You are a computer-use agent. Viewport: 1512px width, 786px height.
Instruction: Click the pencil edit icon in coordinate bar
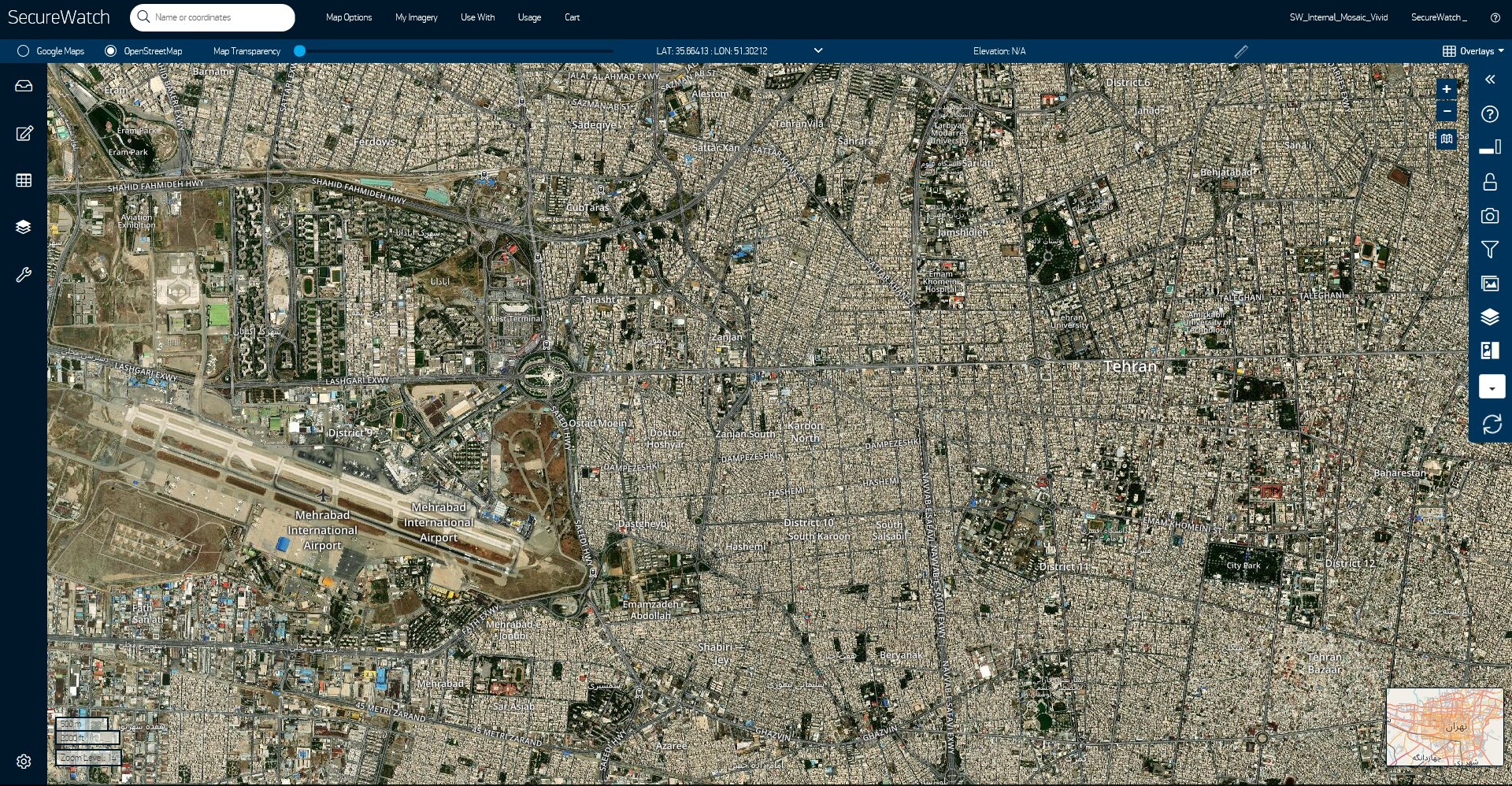1241,51
